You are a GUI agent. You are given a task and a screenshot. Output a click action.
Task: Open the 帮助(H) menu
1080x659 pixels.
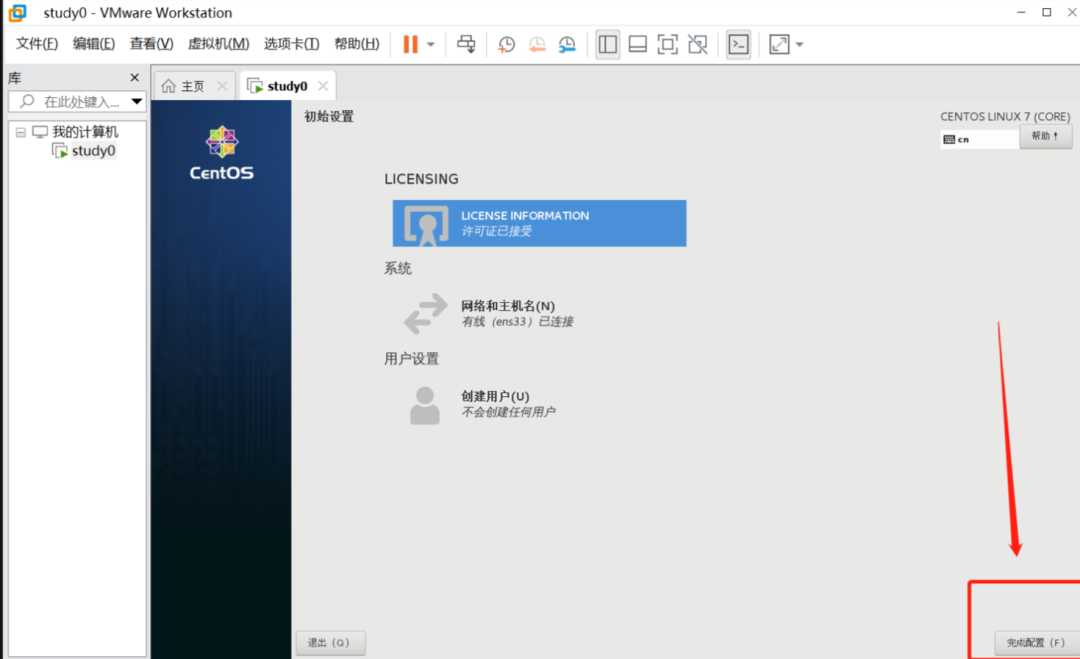point(357,44)
